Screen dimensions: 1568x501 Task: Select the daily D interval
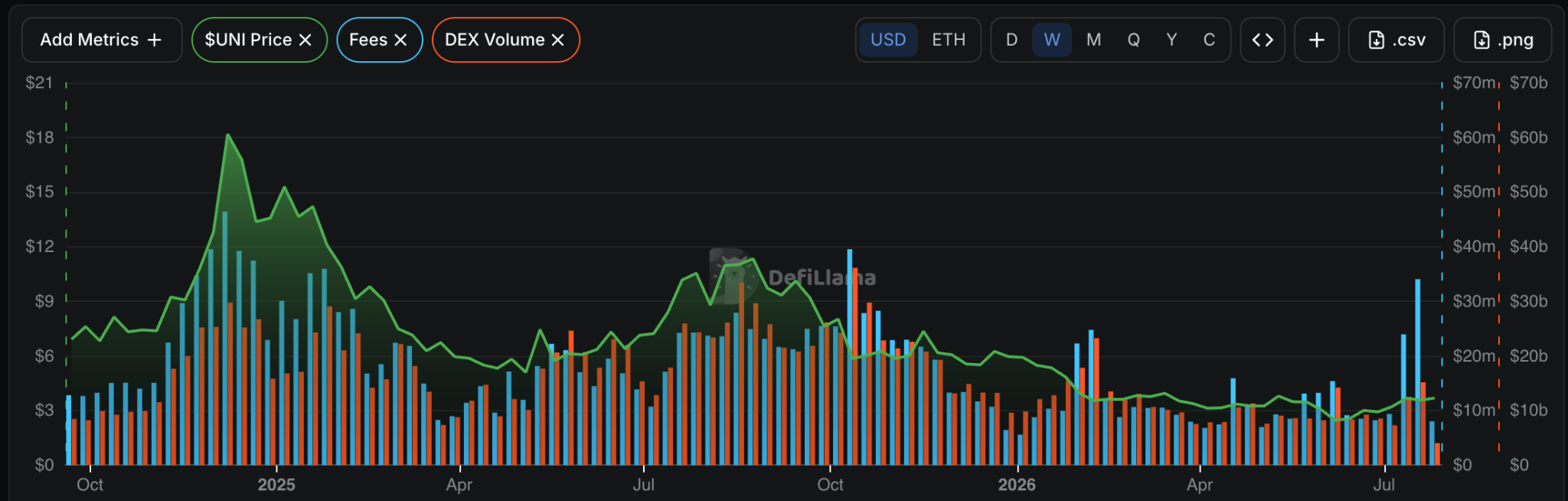pyautogui.click(x=1011, y=40)
